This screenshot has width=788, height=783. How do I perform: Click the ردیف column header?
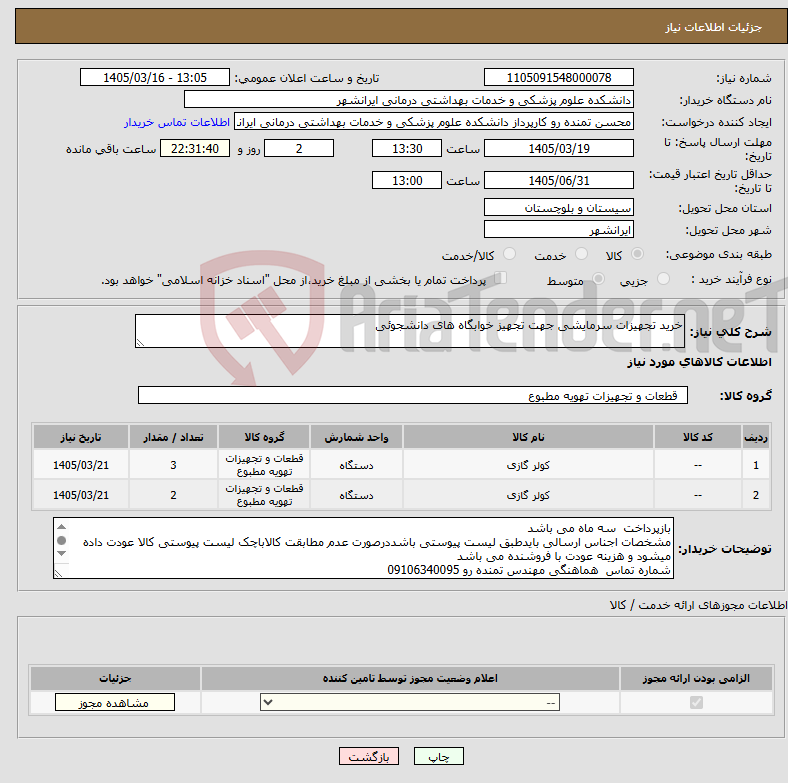(x=755, y=437)
